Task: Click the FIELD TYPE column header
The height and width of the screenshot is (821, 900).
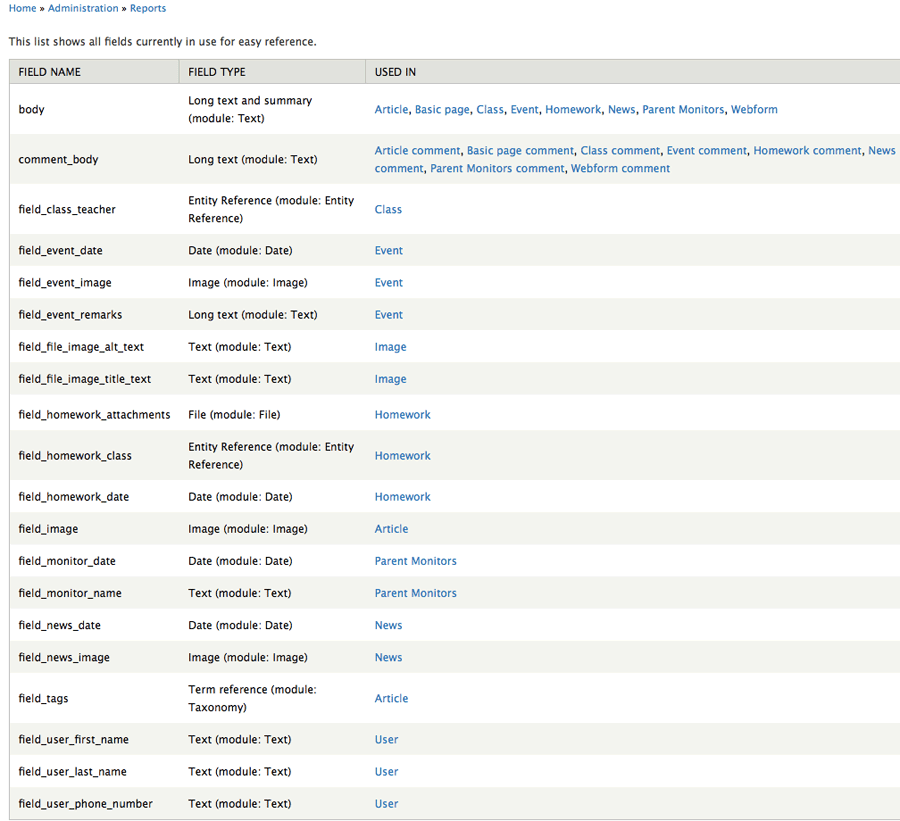Action: tap(272, 72)
